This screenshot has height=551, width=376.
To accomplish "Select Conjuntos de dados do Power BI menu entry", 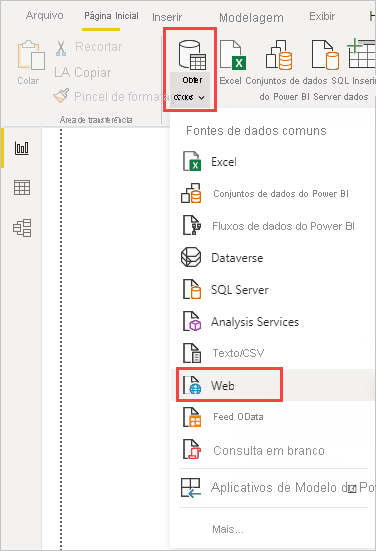I will click(273, 194).
